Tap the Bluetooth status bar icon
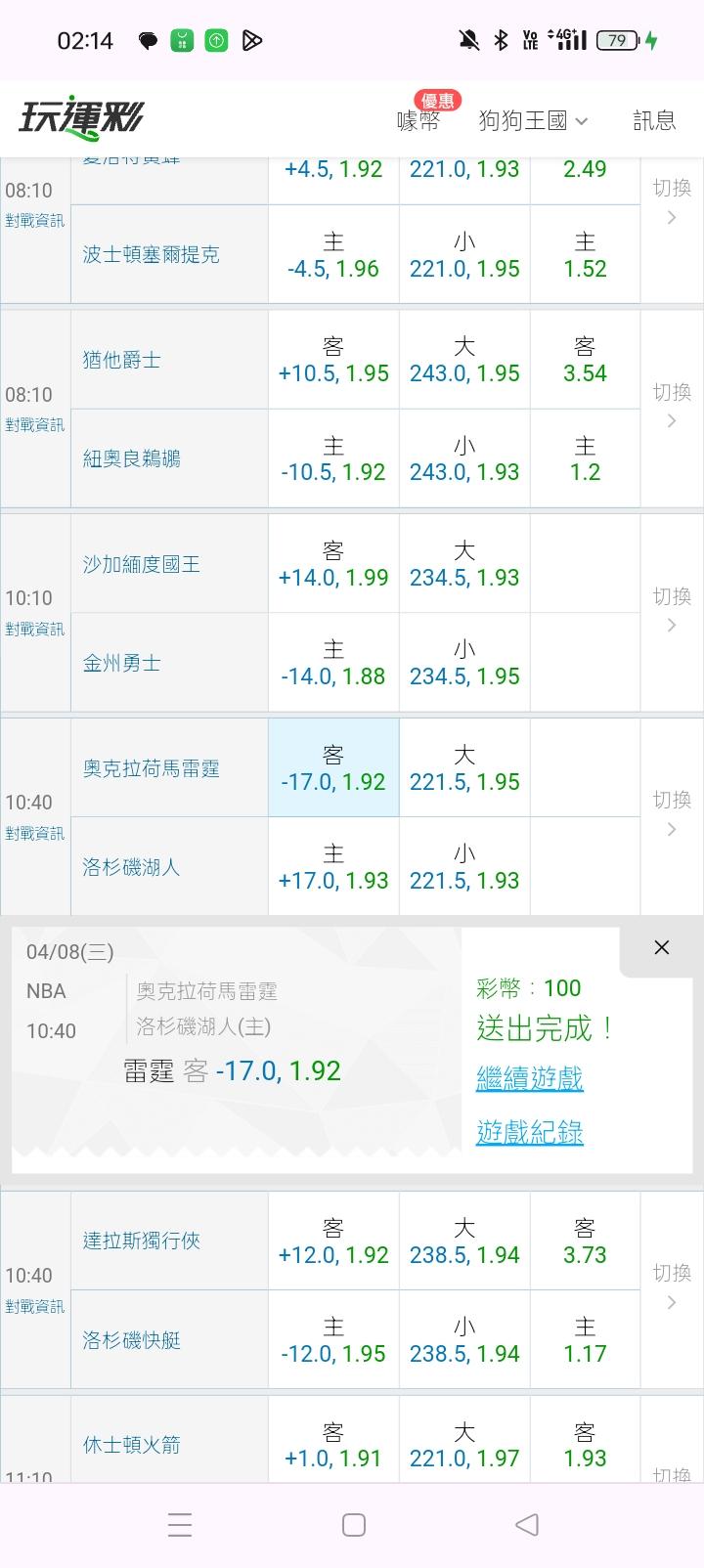The image size is (704, 1568). (x=501, y=40)
